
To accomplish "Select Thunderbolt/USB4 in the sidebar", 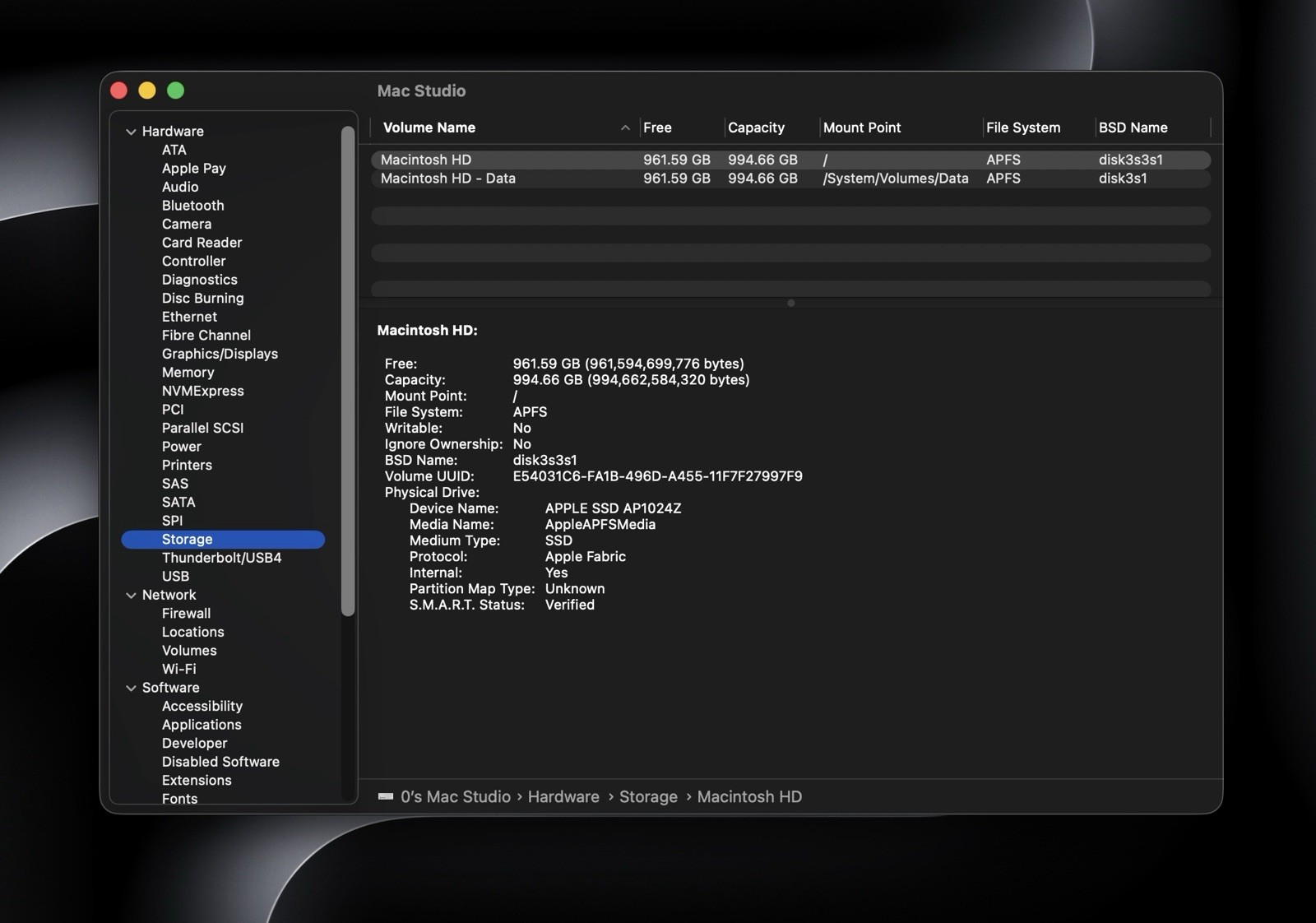I will click(221, 558).
